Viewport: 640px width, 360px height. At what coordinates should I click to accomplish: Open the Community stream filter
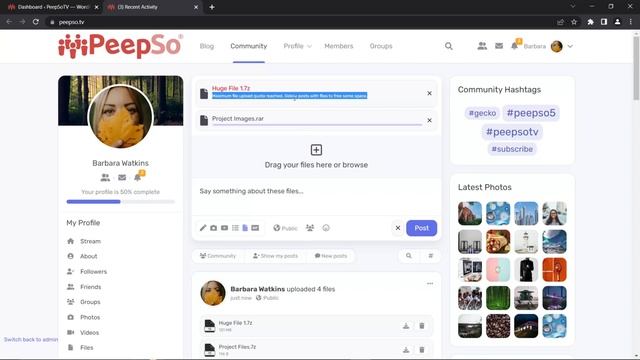(218, 256)
